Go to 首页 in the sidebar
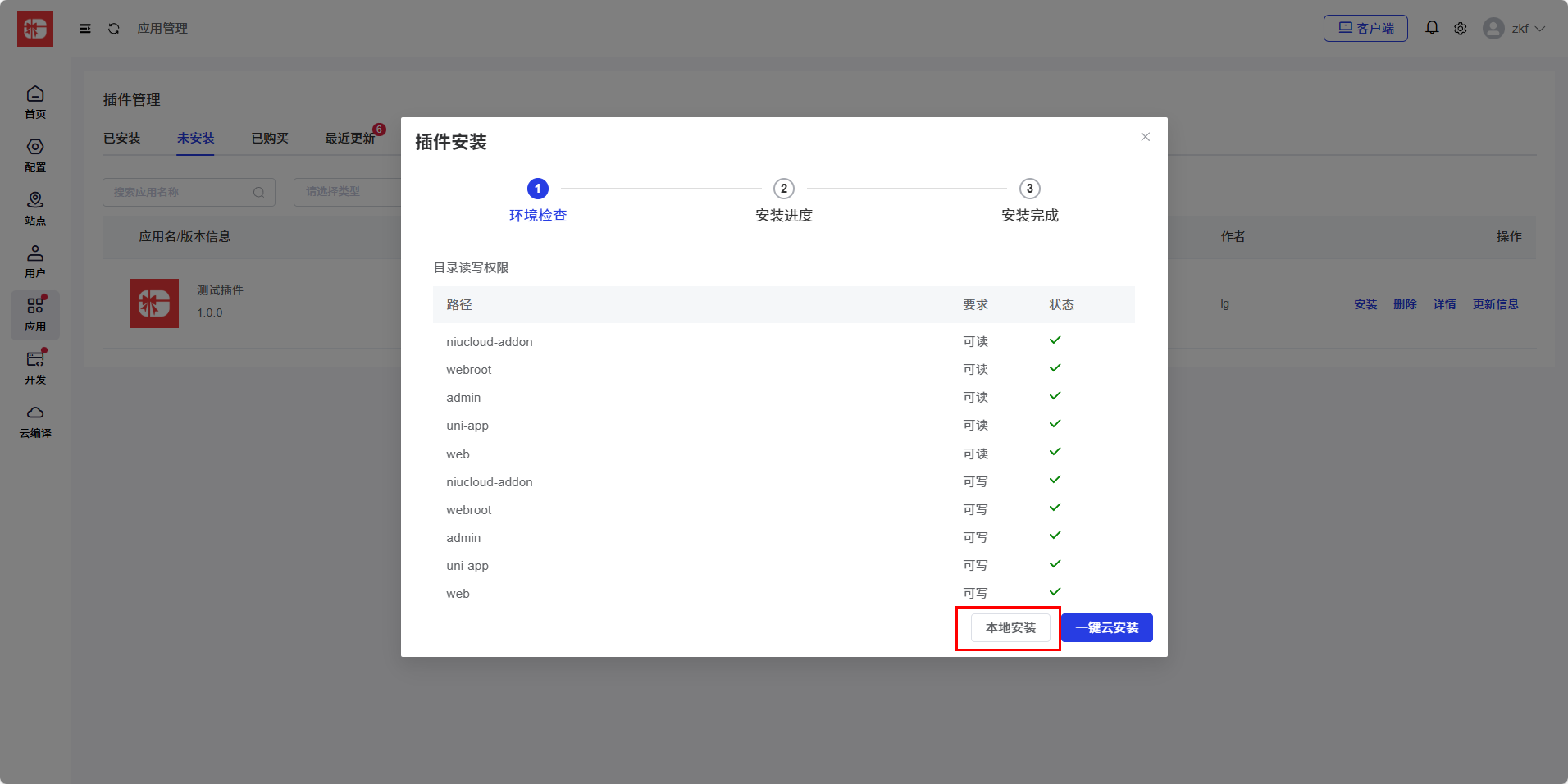 pyautogui.click(x=35, y=103)
